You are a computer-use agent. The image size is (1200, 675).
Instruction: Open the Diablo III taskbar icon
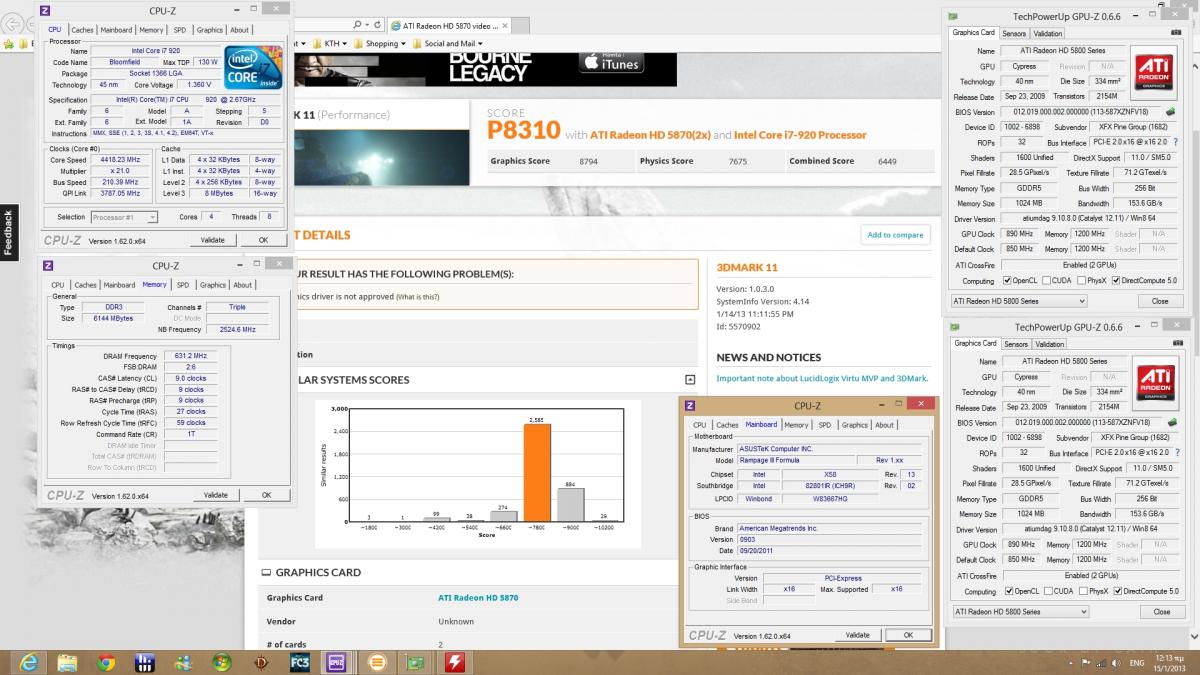pos(260,661)
